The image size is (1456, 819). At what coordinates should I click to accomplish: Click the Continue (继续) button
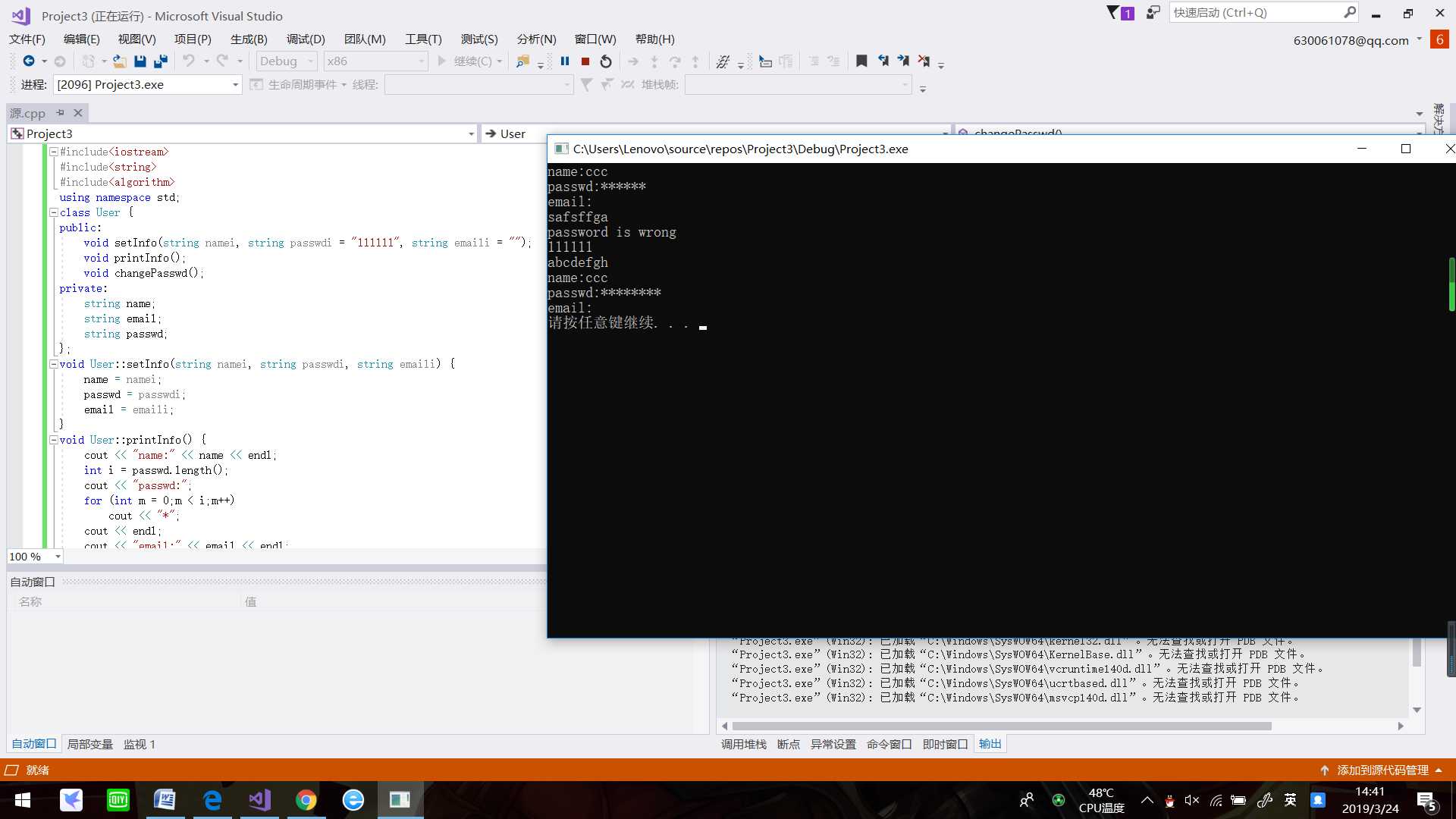465,61
